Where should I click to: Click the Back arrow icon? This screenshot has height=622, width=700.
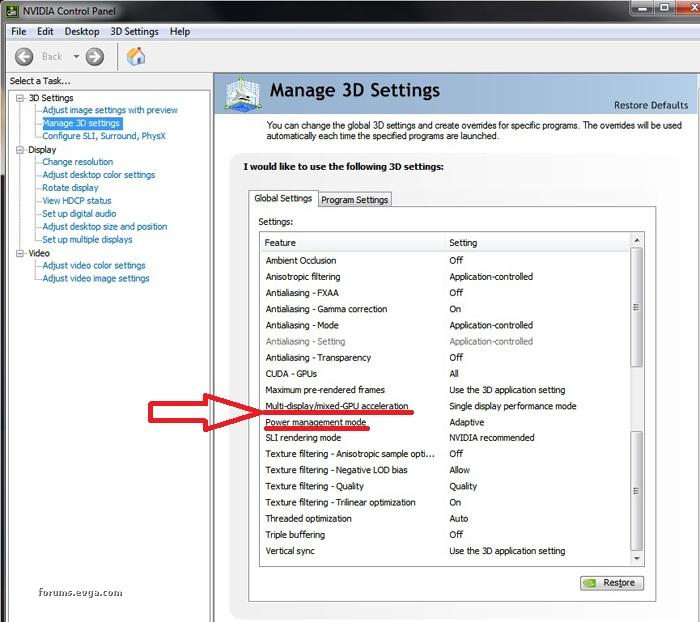click(24, 57)
